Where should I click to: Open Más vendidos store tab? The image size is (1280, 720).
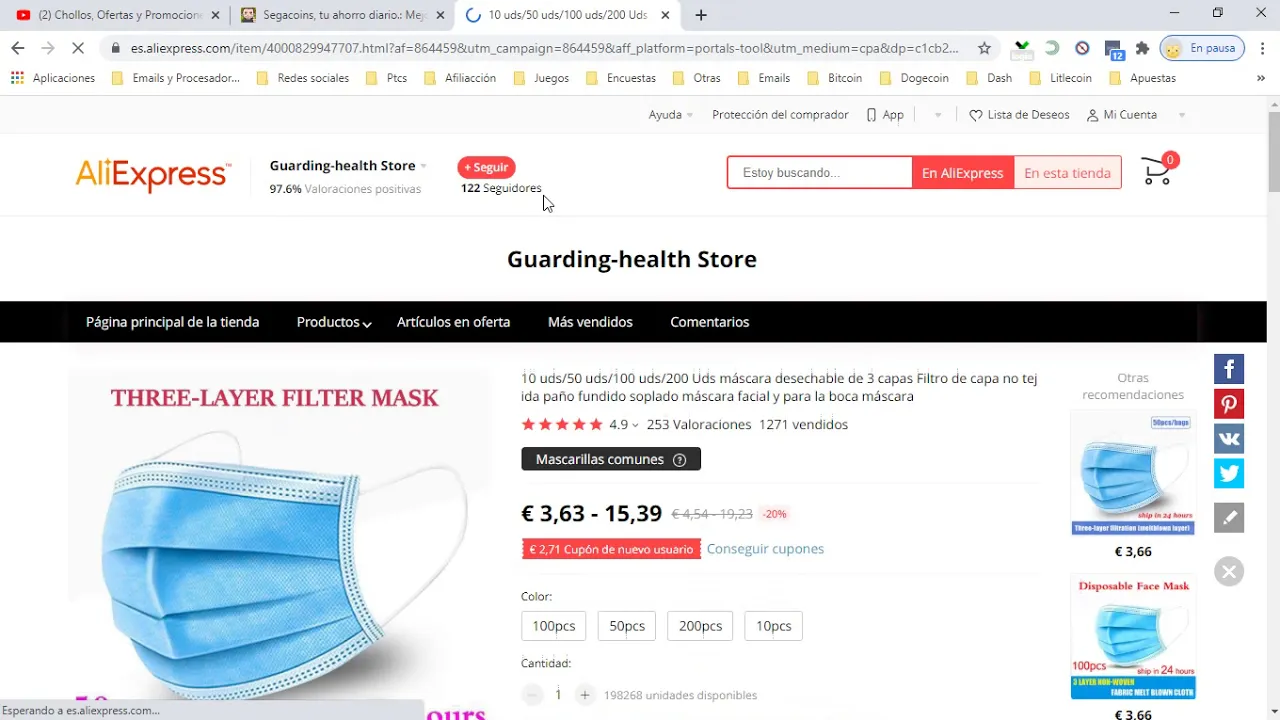590,322
